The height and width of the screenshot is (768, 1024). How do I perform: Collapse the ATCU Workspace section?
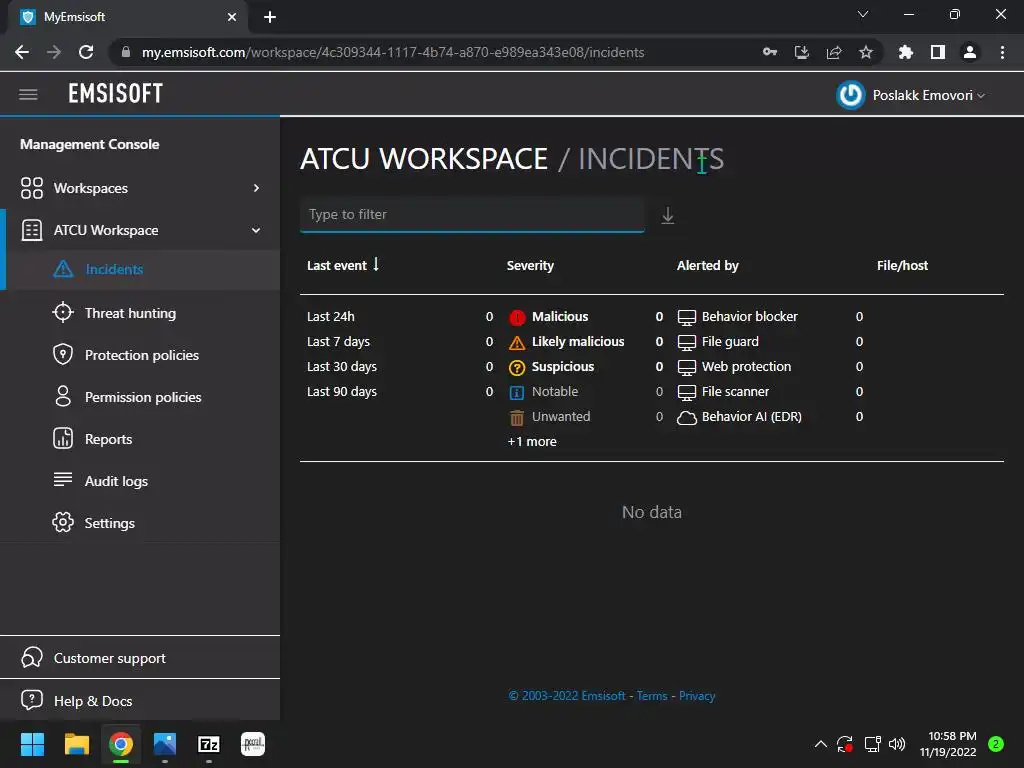point(256,231)
